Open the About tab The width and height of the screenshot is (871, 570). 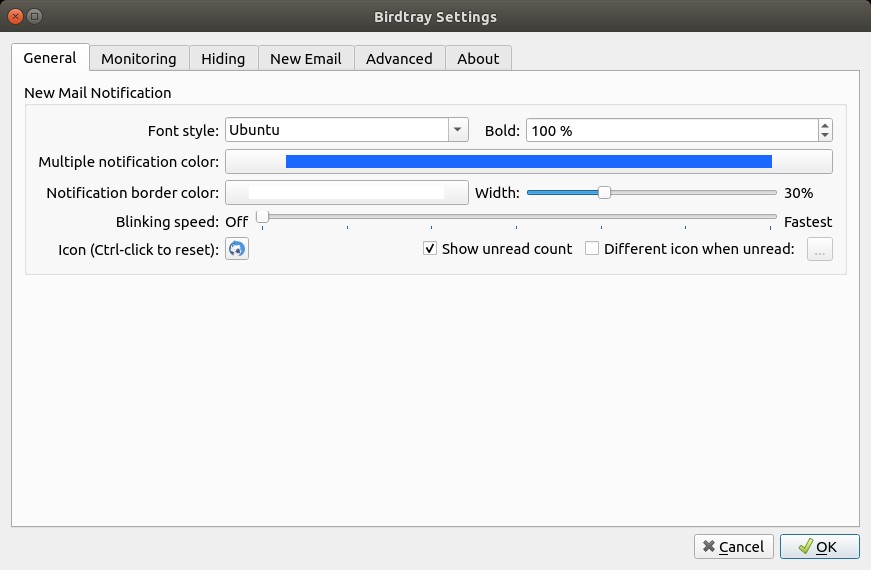pos(478,58)
